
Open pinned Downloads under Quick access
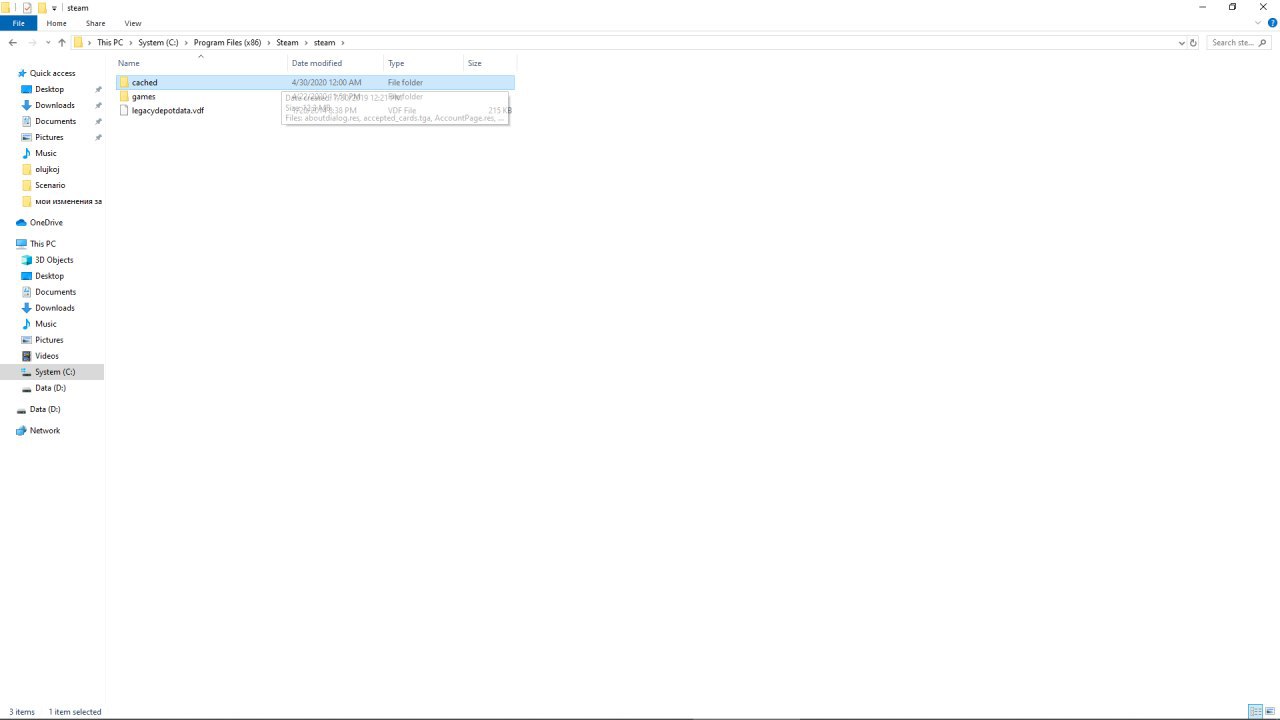coord(54,105)
